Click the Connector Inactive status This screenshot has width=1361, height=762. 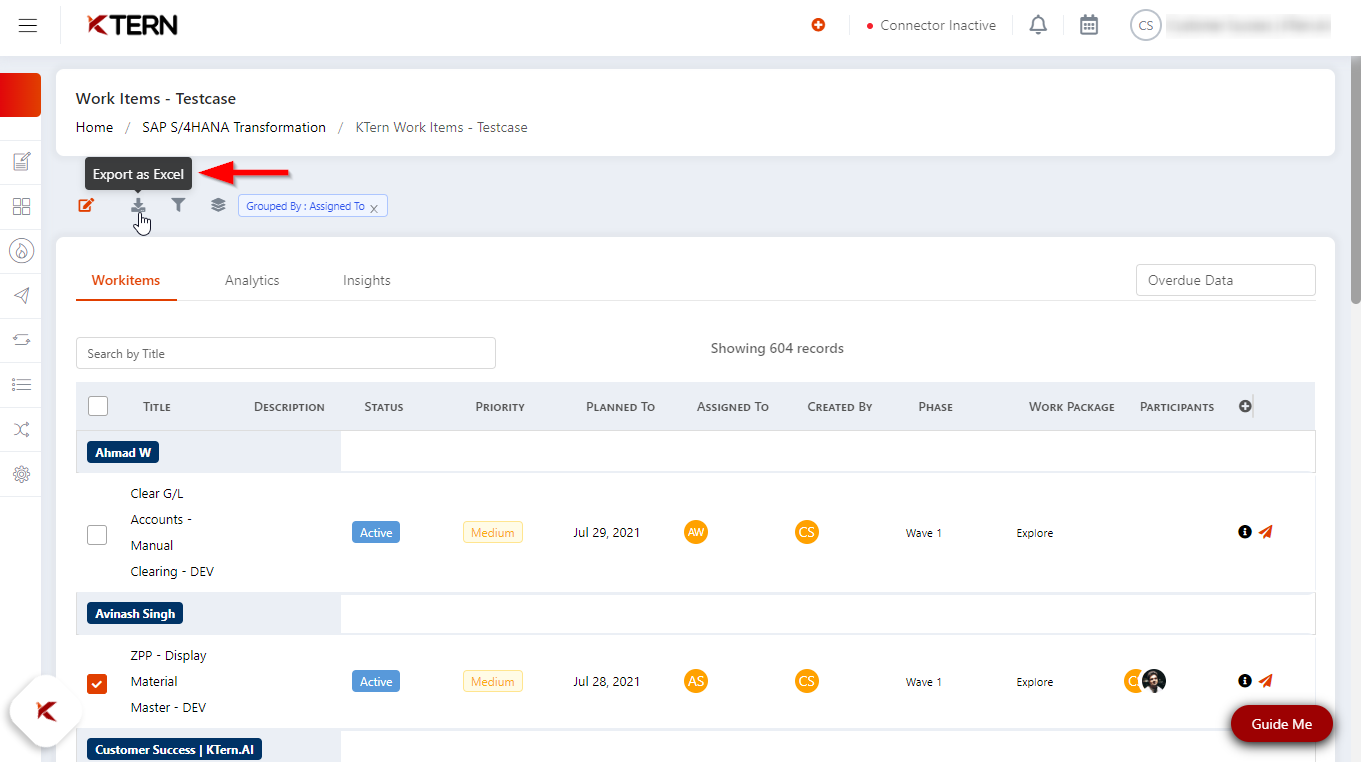(x=931, y=25)
